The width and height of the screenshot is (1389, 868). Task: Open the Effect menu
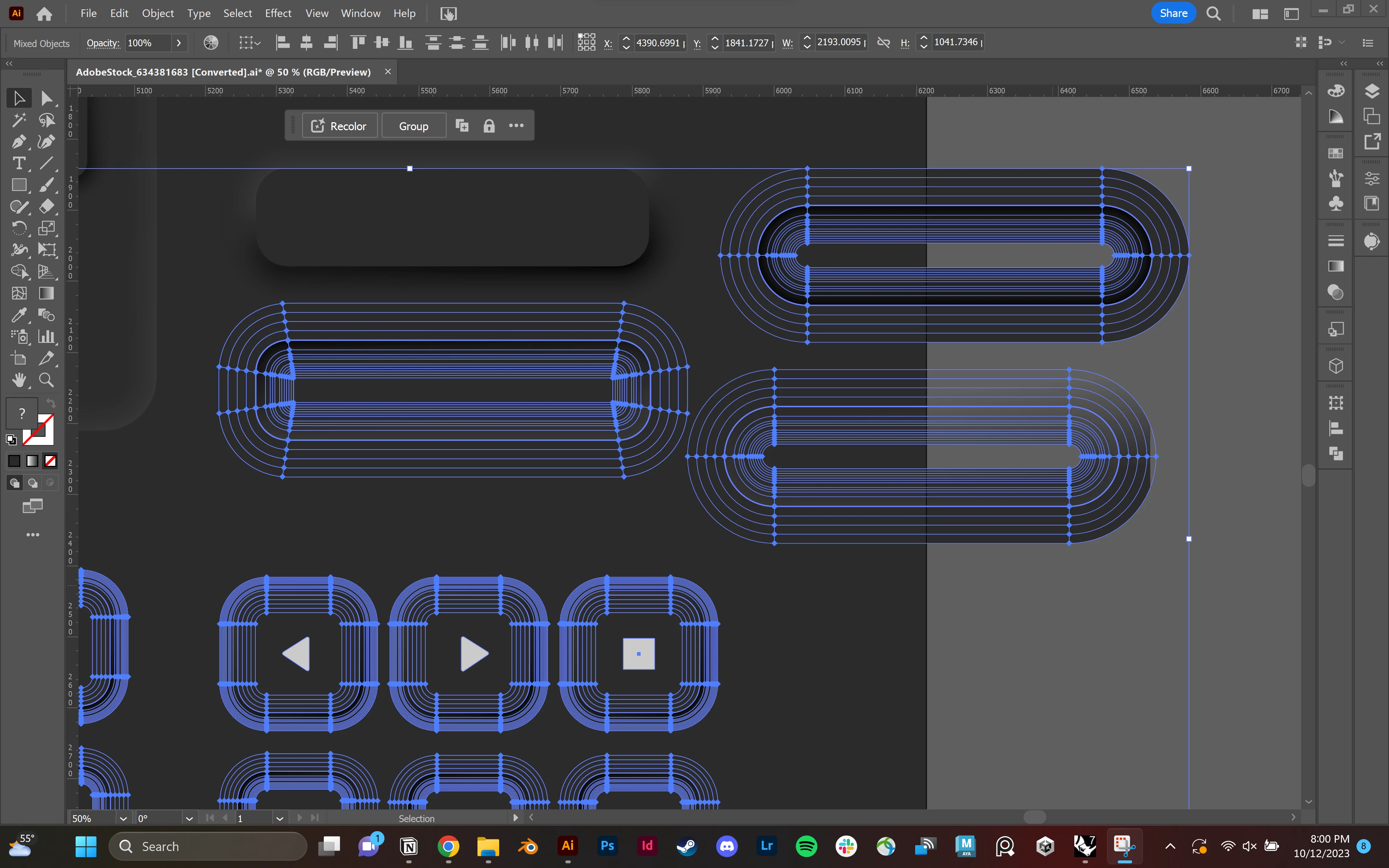click(x=278, y=13)
